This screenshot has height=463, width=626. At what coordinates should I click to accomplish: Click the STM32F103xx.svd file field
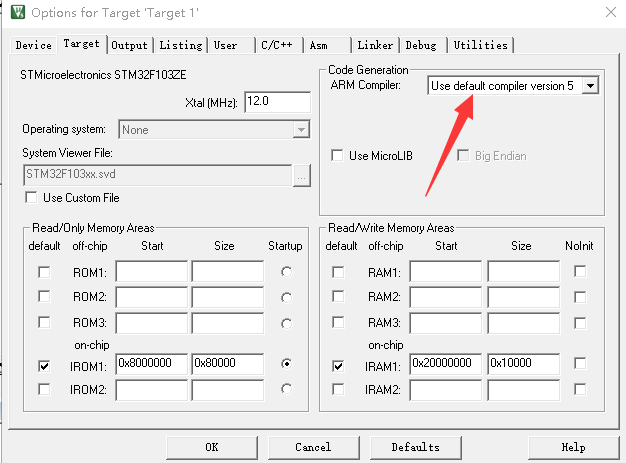tap(157, 175)
